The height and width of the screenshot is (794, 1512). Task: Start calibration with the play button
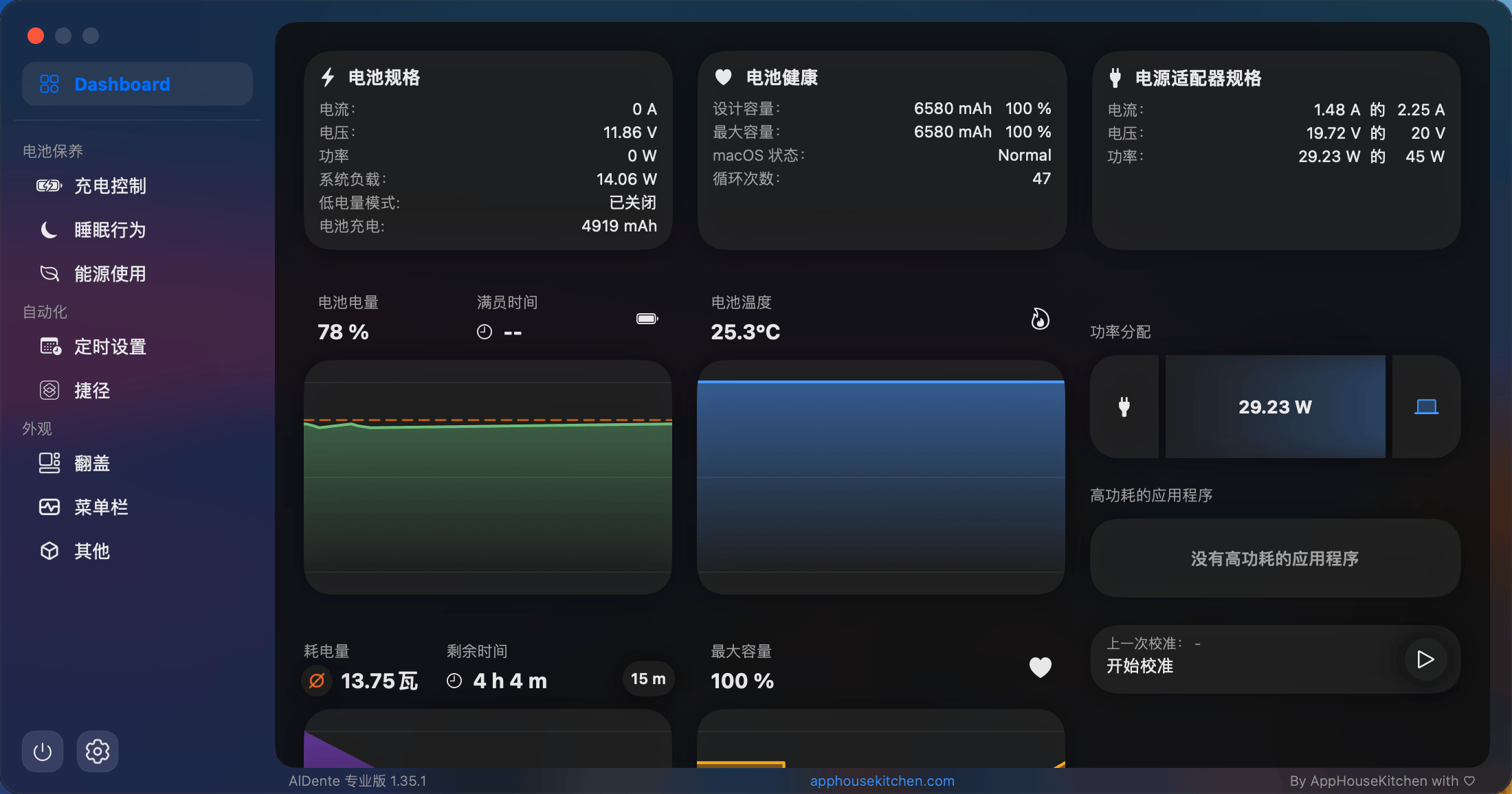[x=1425, y=659]
